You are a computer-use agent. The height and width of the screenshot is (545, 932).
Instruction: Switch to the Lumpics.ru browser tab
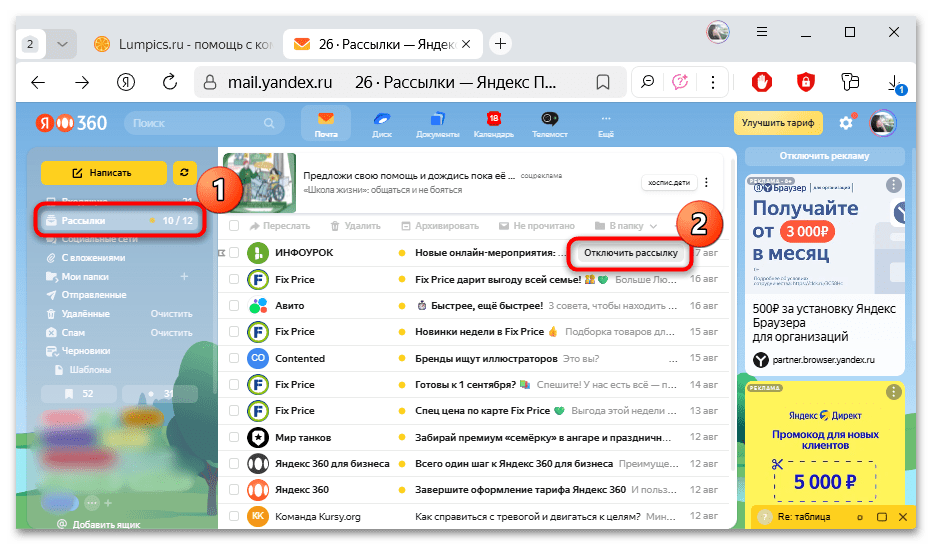182,44
